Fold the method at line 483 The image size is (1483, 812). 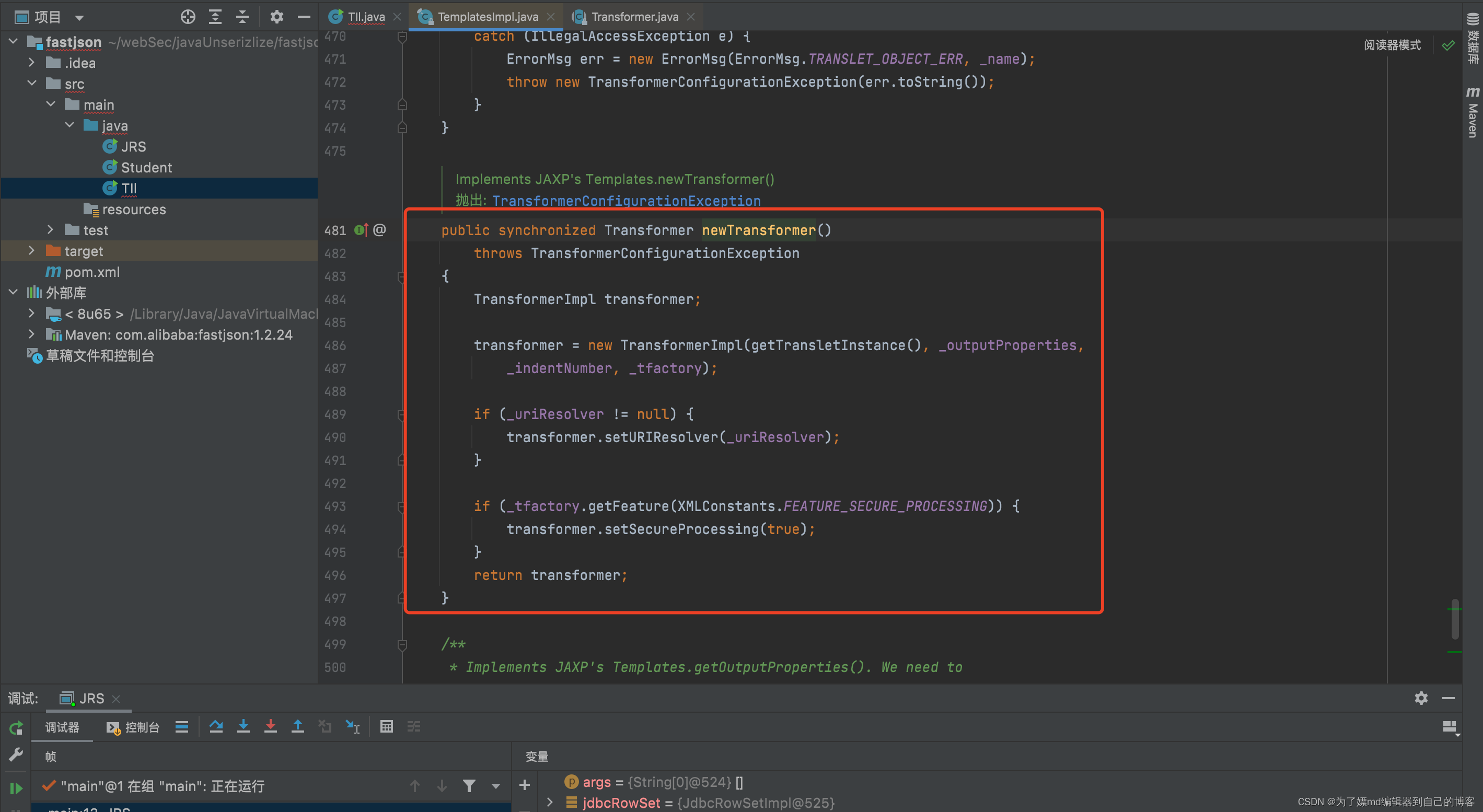click(401, 277)
